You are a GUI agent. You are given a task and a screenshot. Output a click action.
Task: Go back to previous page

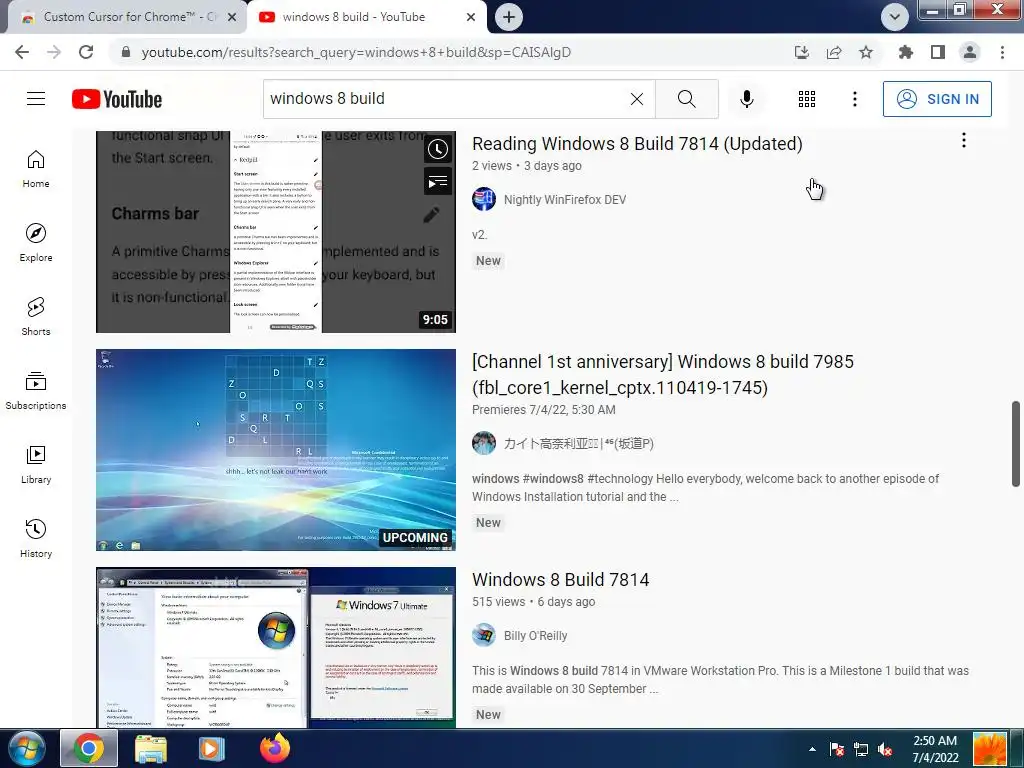(22, 52)
